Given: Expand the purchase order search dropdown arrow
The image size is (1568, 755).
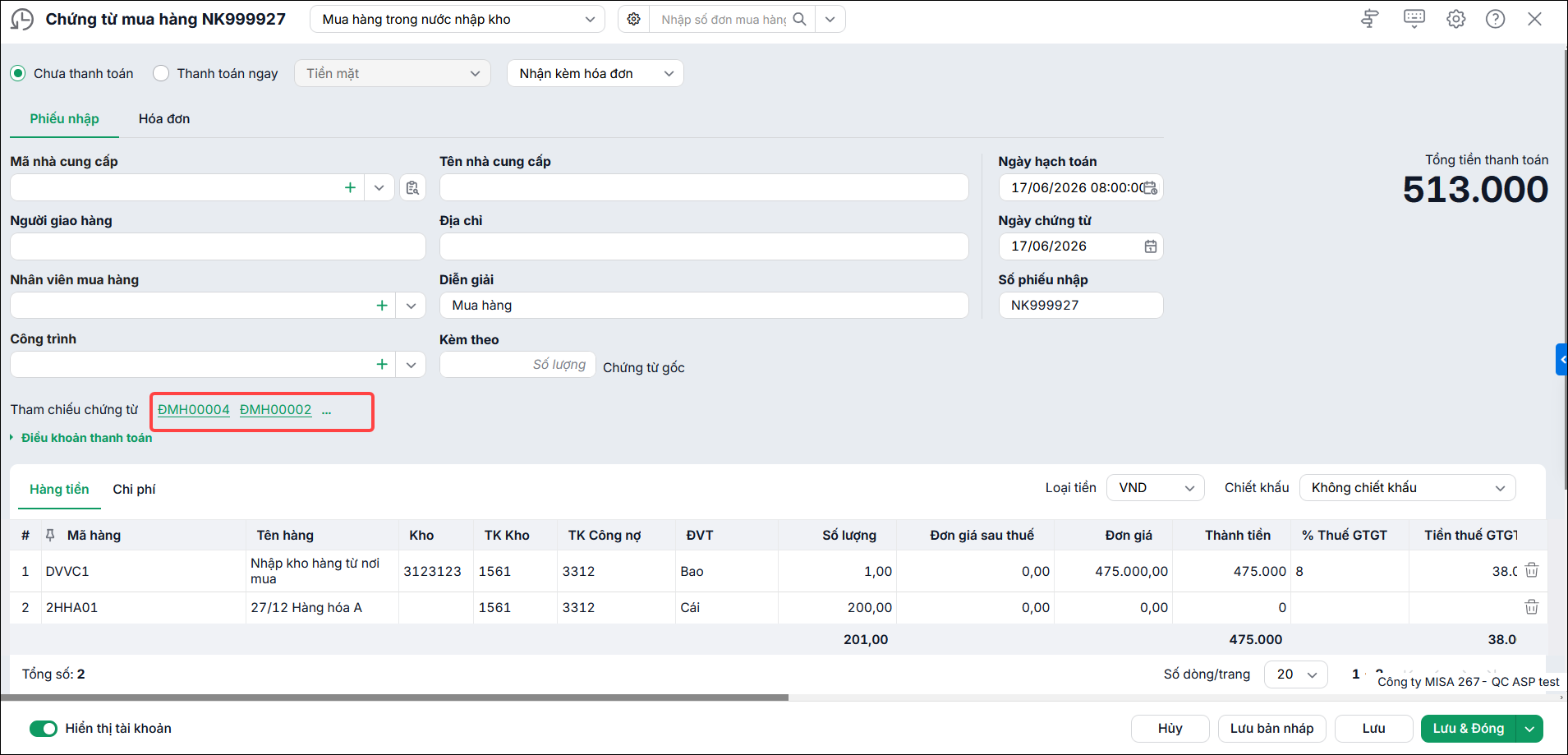Looking at the screenshot, I should [830, 19].
